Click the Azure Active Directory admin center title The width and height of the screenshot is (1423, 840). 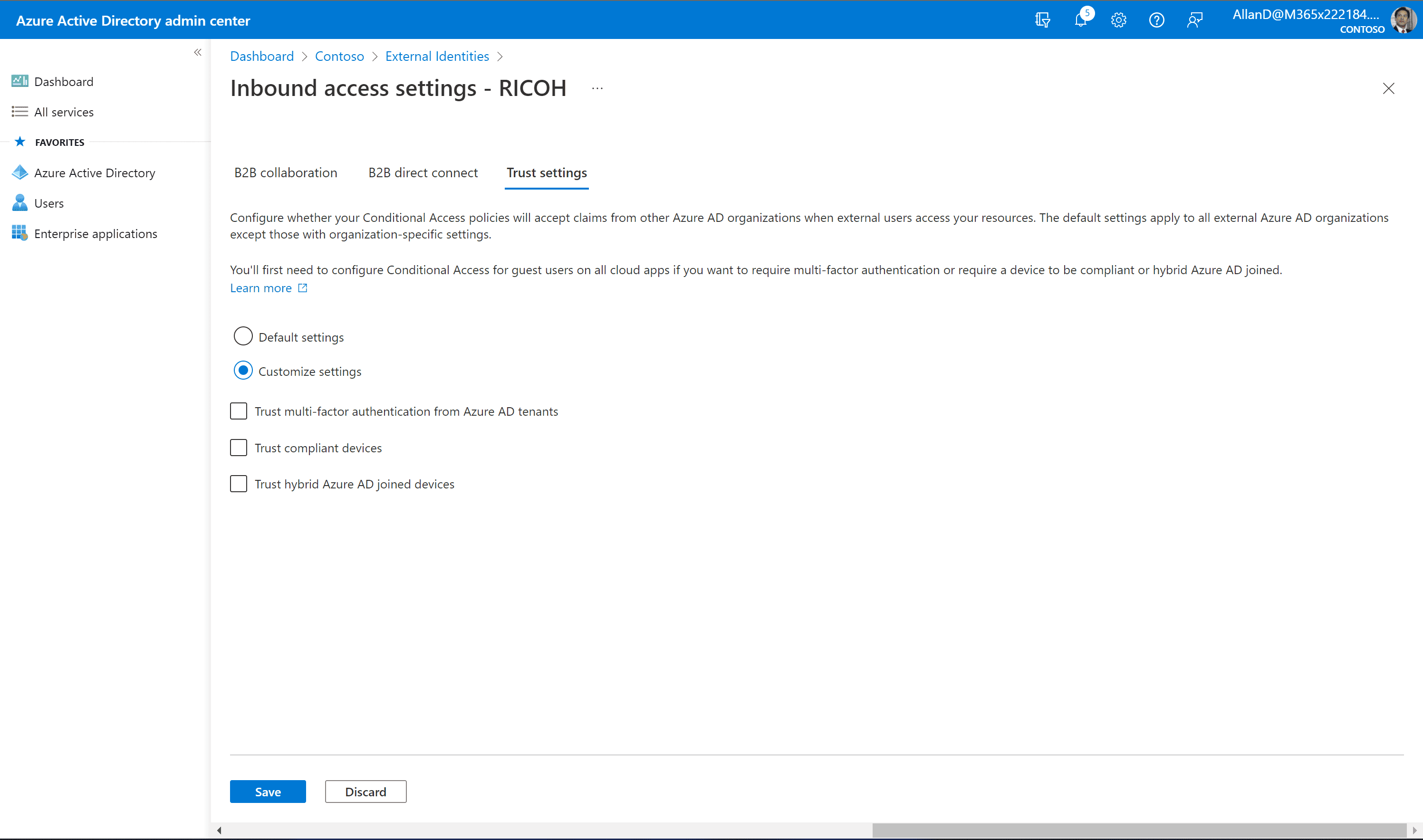pos(133,20)
